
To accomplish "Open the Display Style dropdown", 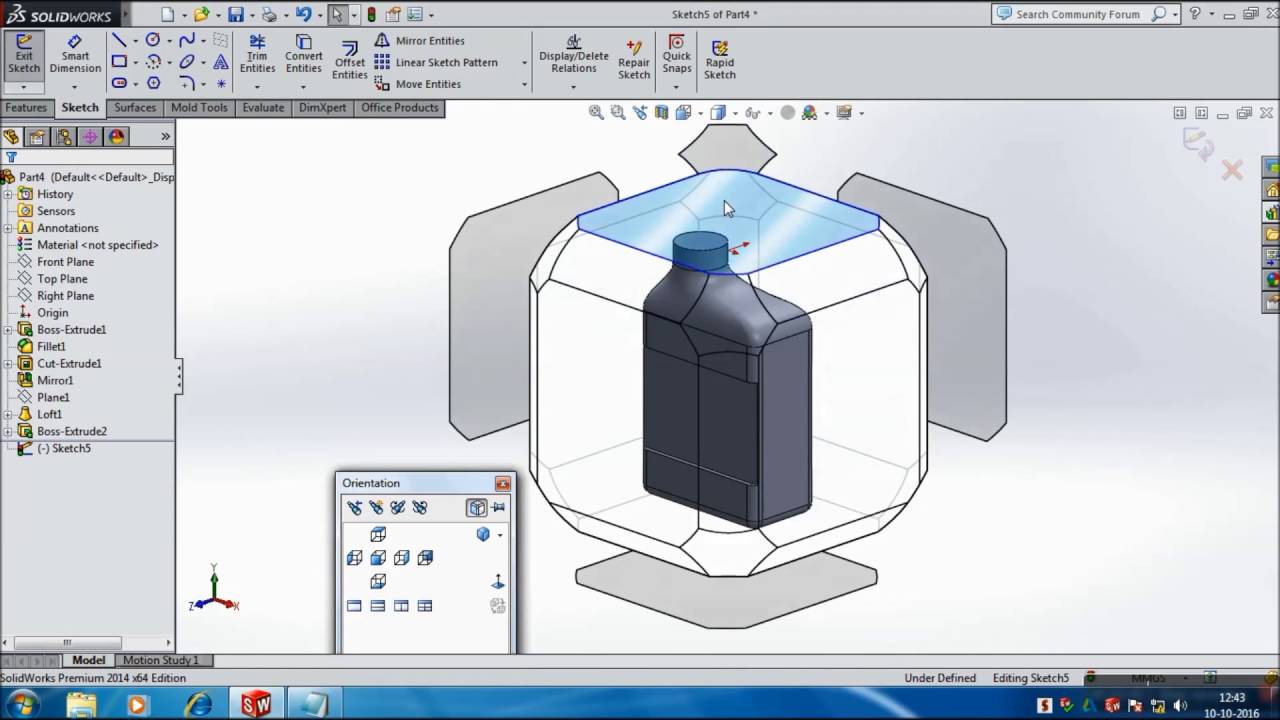I will pyautogui.click(x=737, y=112).
